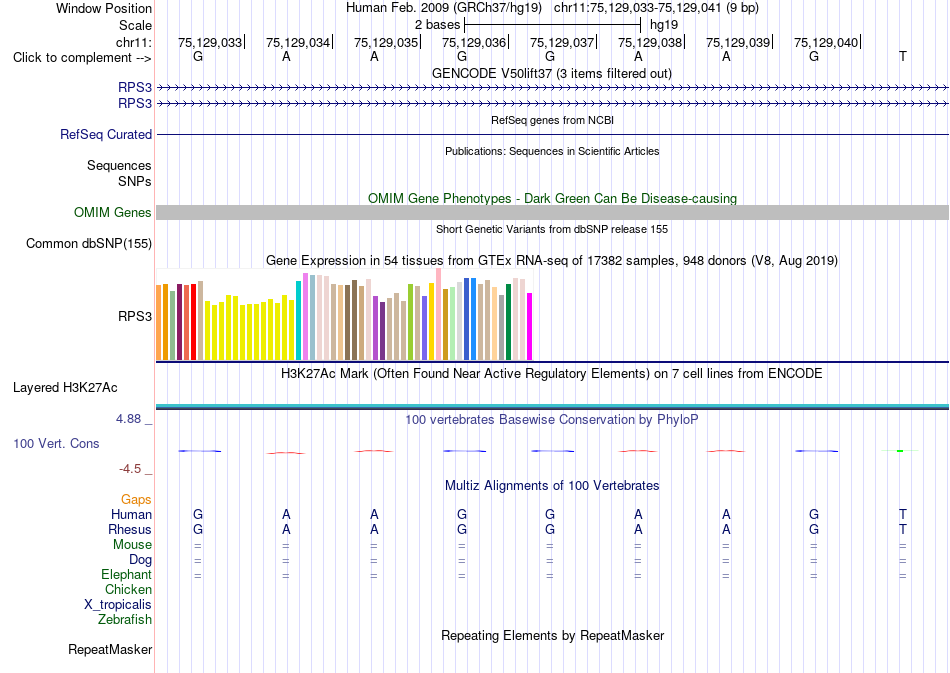This screenshot has width=950, height=673.
Task: Select the dark green GTEx expression bar
Action: pos(508,322)
